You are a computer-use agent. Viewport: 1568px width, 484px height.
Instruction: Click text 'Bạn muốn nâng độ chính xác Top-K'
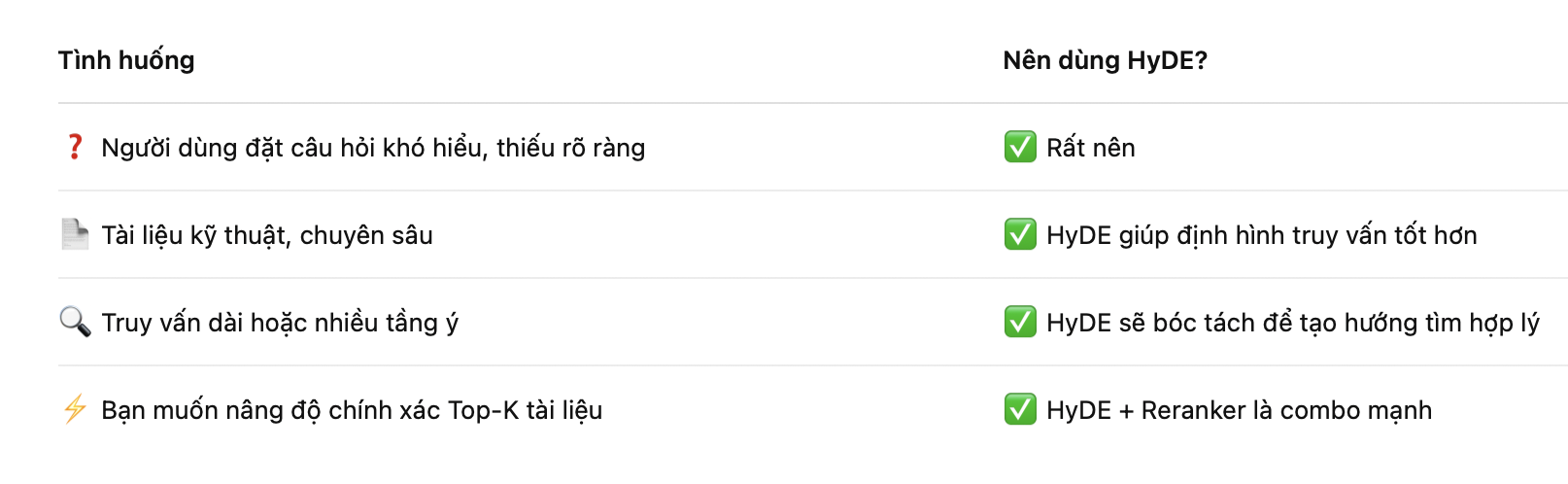click(x=310, y=410)
